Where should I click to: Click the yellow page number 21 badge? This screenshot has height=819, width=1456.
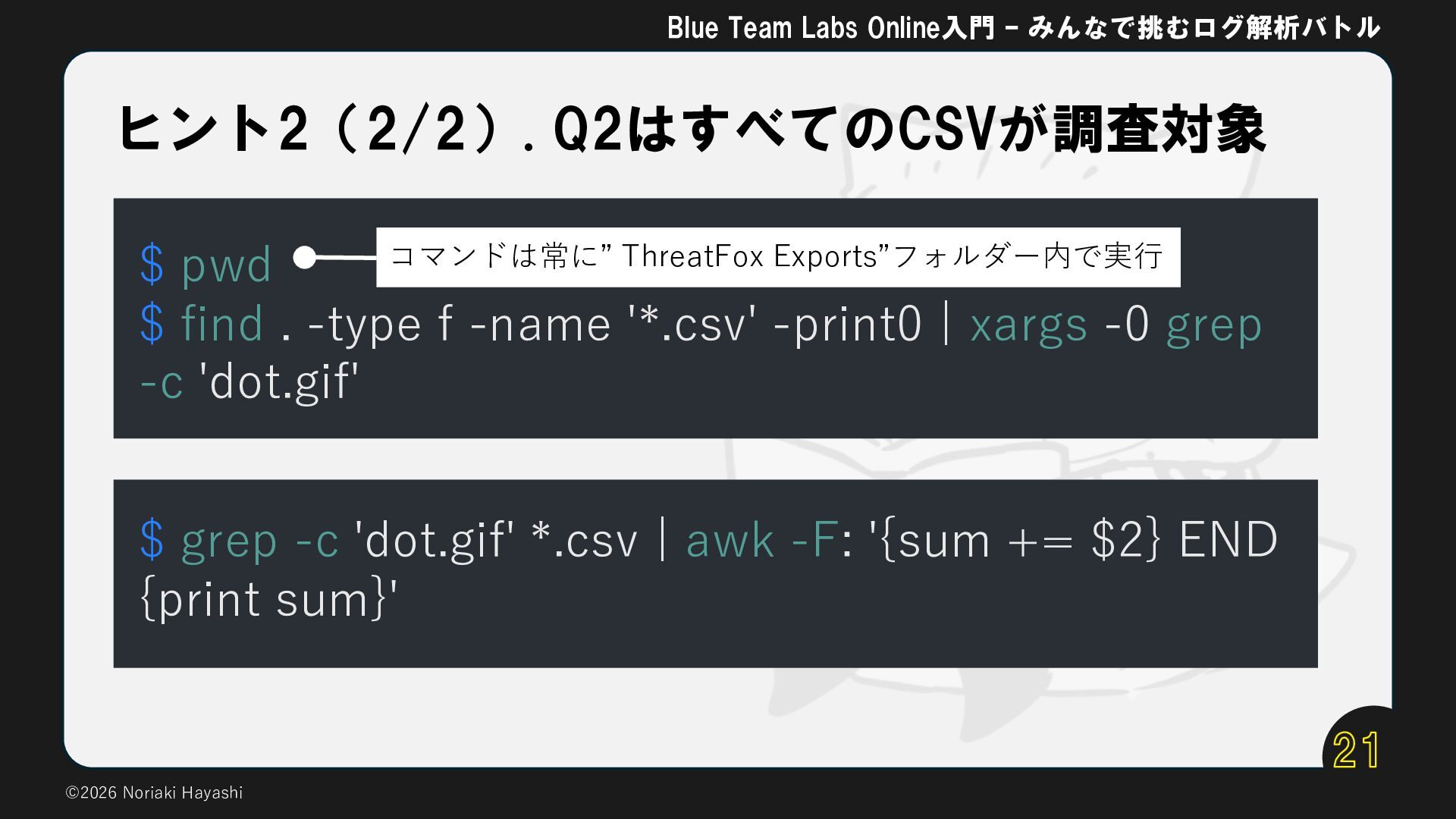pyautogui.click(x=1356, y=750)
